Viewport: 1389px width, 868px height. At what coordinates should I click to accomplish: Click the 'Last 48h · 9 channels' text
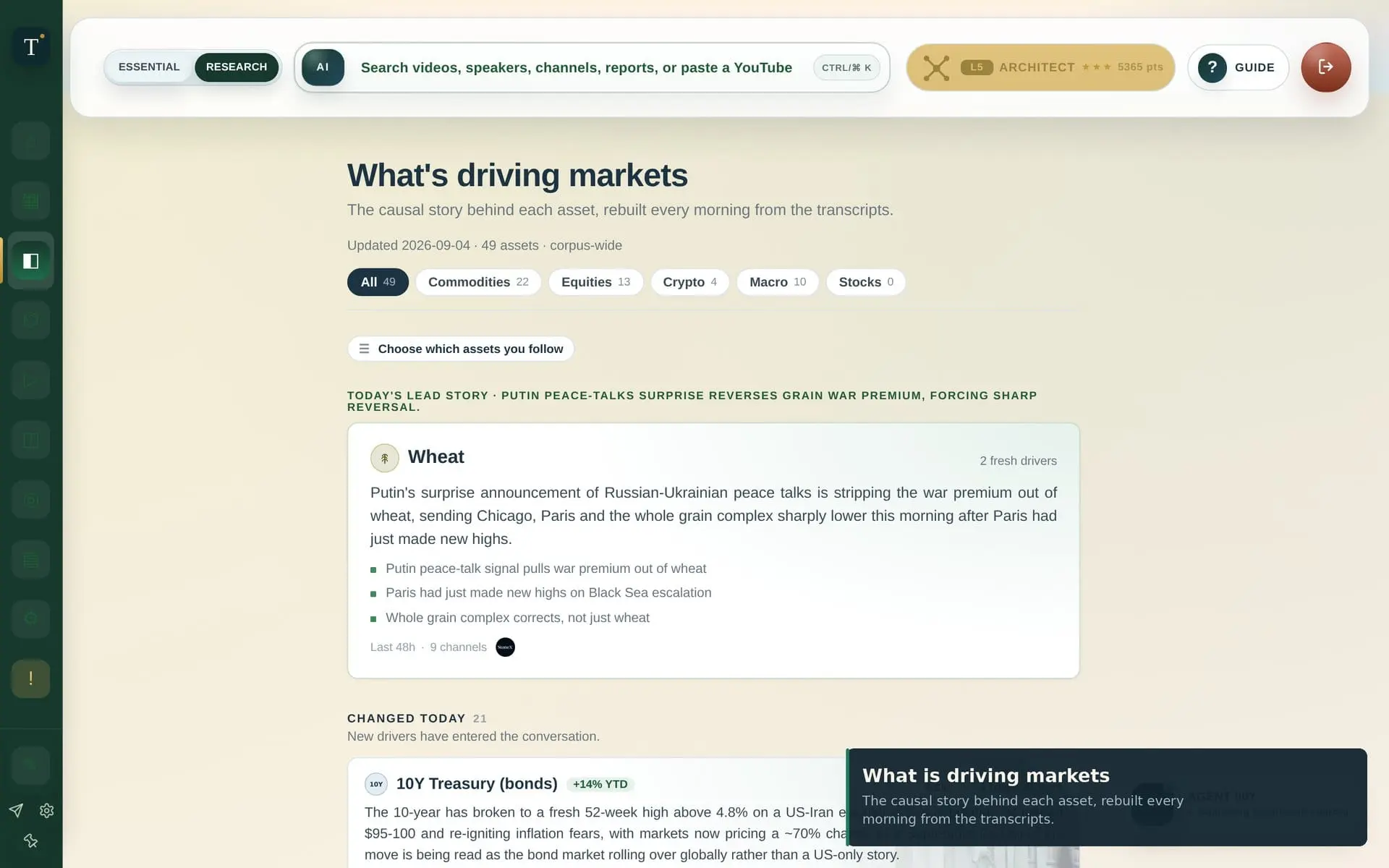click(428, 647)
